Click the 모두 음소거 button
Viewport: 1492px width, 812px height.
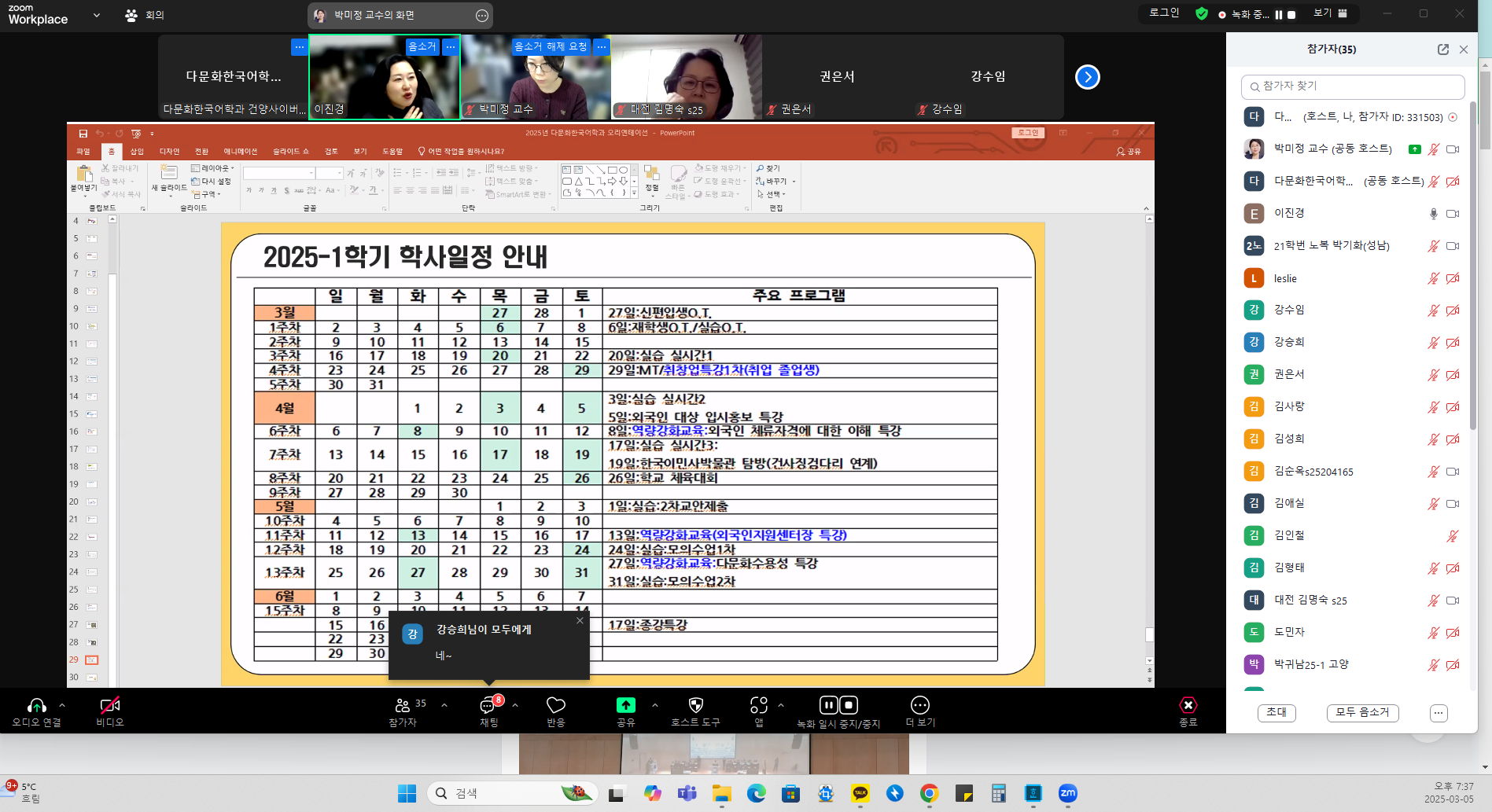[1362, 712]
